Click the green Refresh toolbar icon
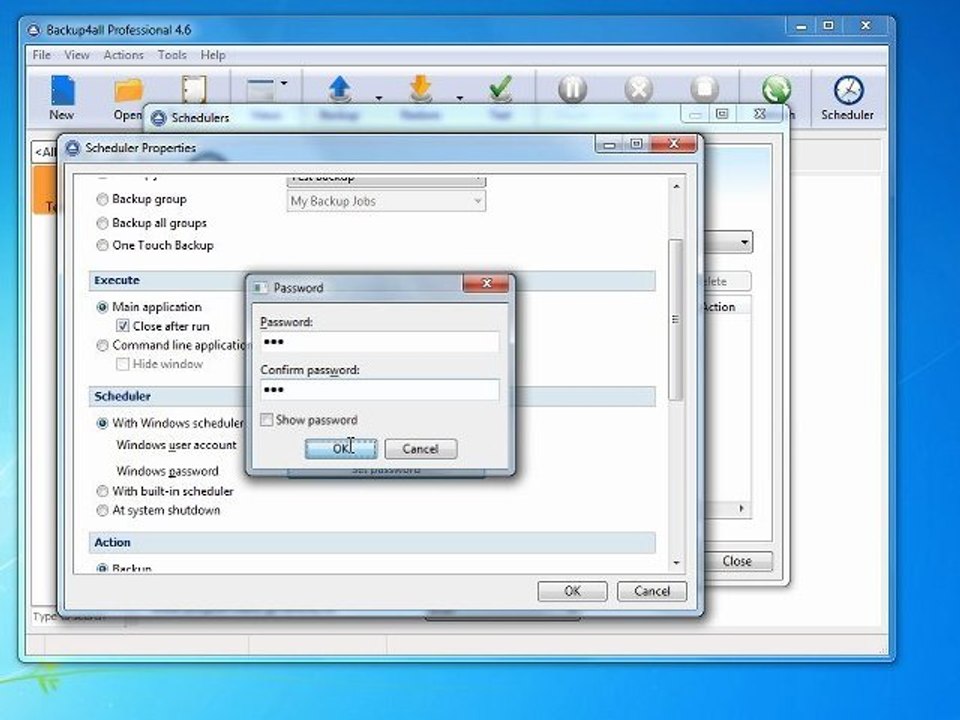 776,89
